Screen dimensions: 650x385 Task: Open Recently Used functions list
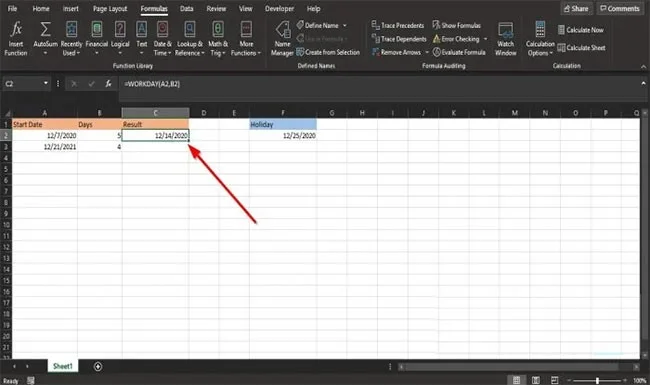coord(71,39)
